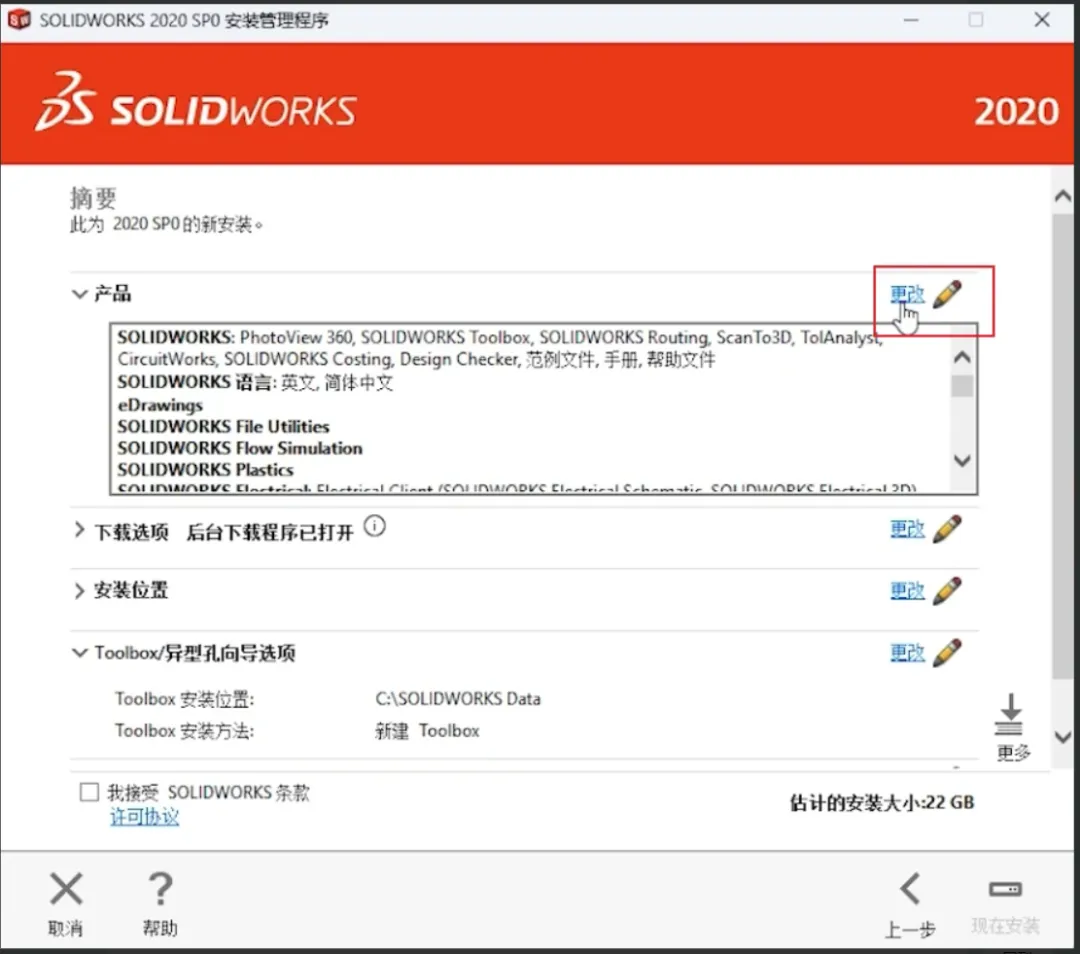The width and height of the screenshot is (1080, 954).
Task: Go back with 上一步 arrow
Action: [x=911, y=889]
